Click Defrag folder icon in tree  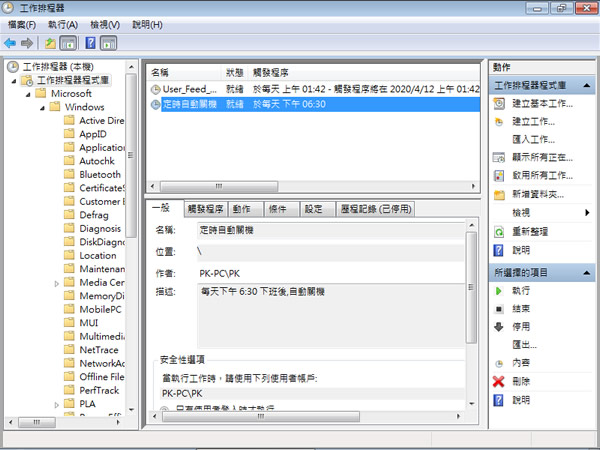pyautogui.click(x=69, y=215)
